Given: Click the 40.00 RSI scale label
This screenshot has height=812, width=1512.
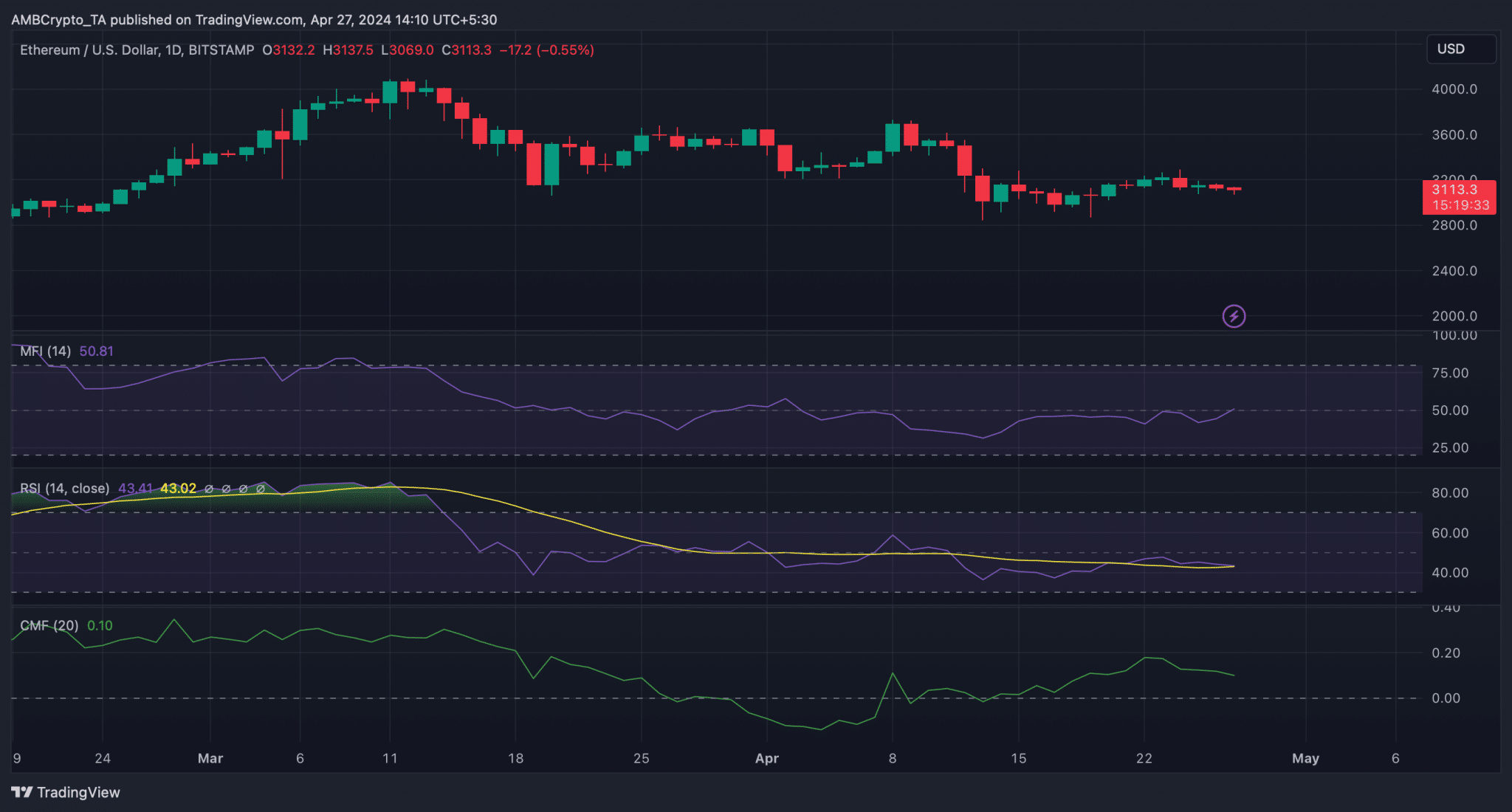Looking at the screenshot, I should point(1450,573).
